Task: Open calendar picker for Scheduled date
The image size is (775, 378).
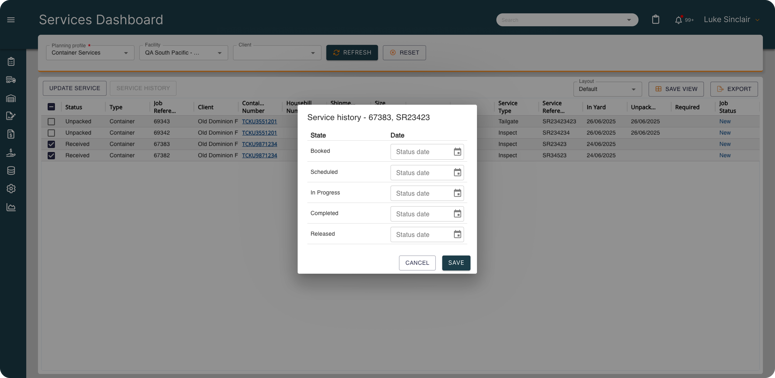Action: click(x=458, y=172)
